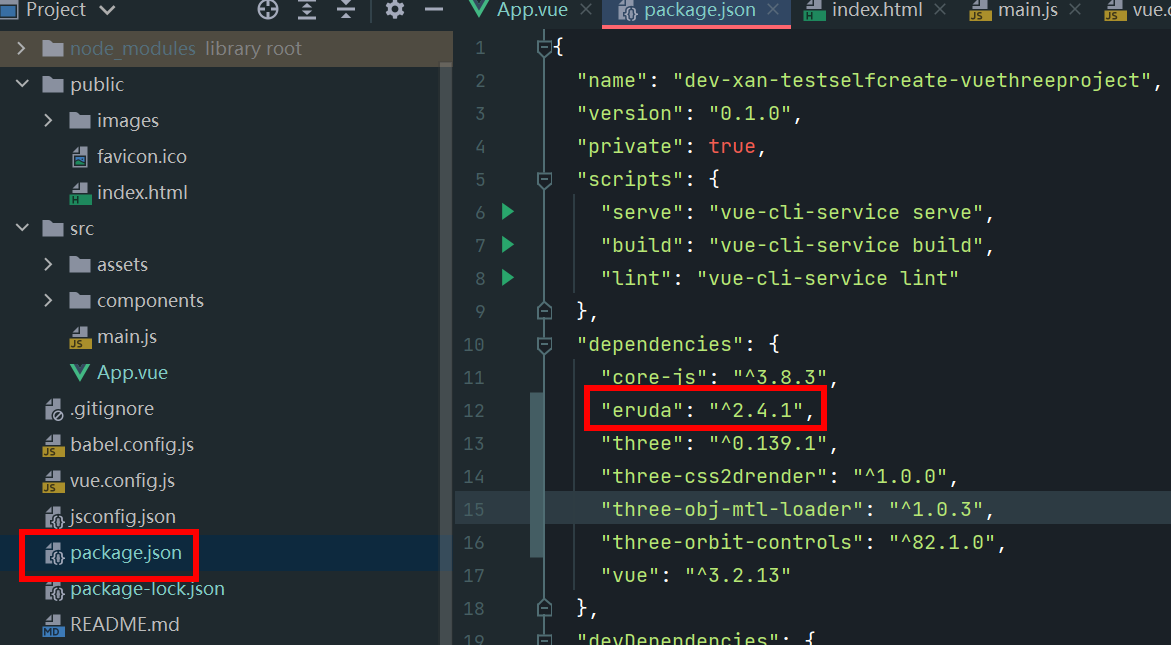Switch to the App.vue editor tab
Screen dimensions: 1171x645
532,10
